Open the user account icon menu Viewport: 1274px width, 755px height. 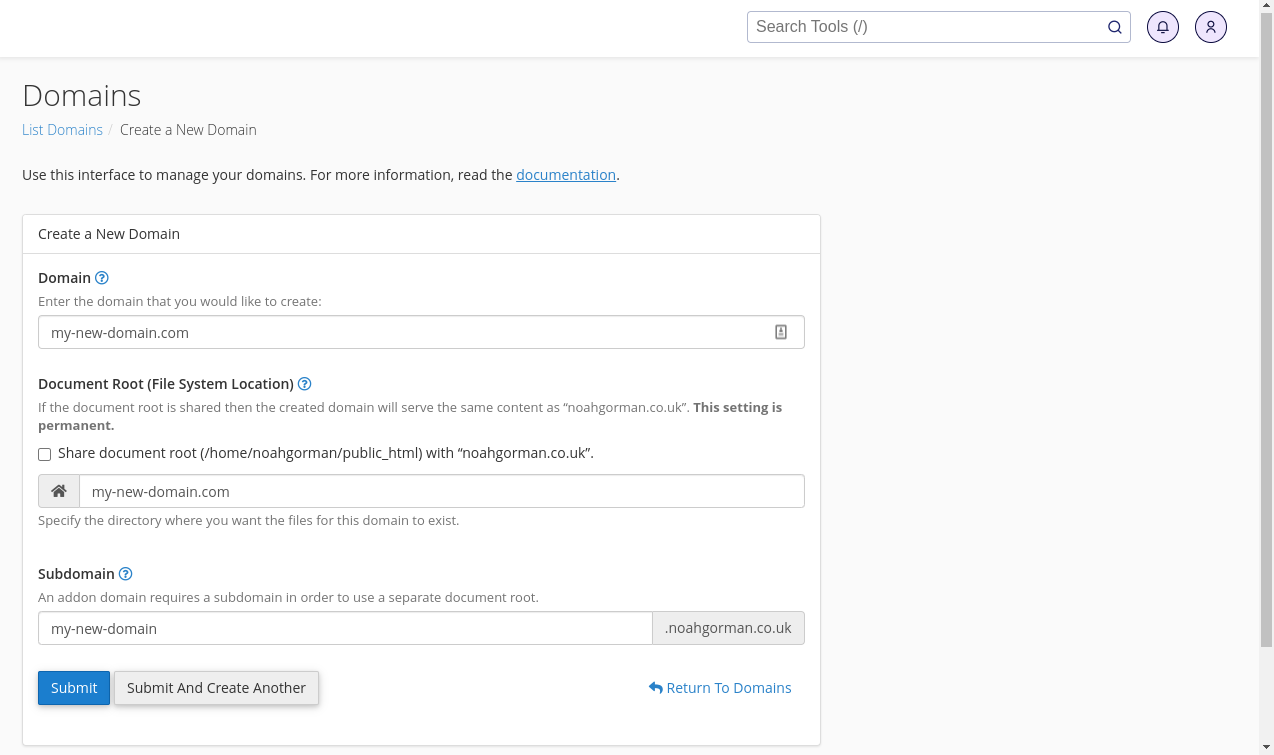pyautogui.click(x=1210, y=27)
